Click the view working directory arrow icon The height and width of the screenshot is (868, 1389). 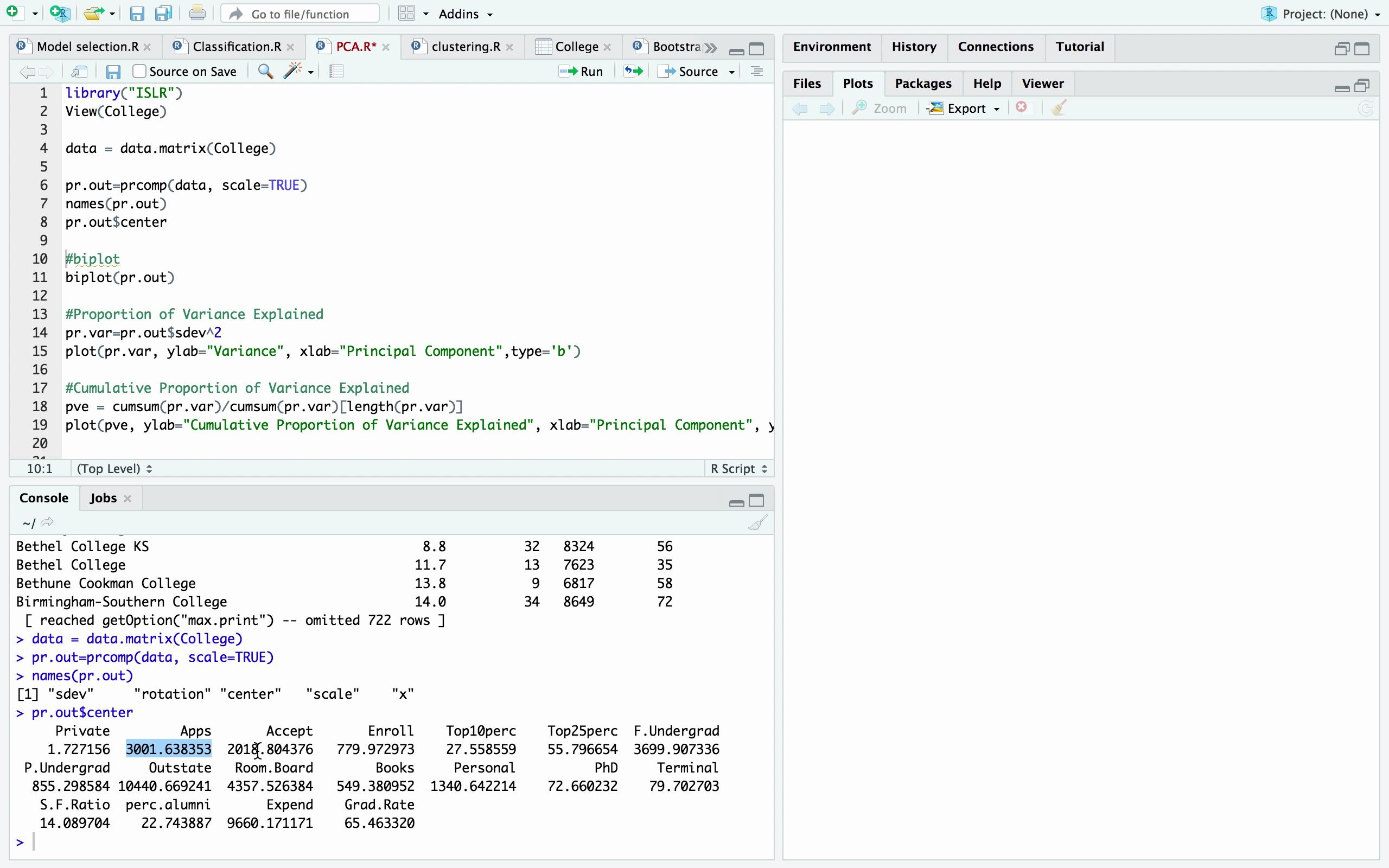pyautogui.click(x=48, y=522)
